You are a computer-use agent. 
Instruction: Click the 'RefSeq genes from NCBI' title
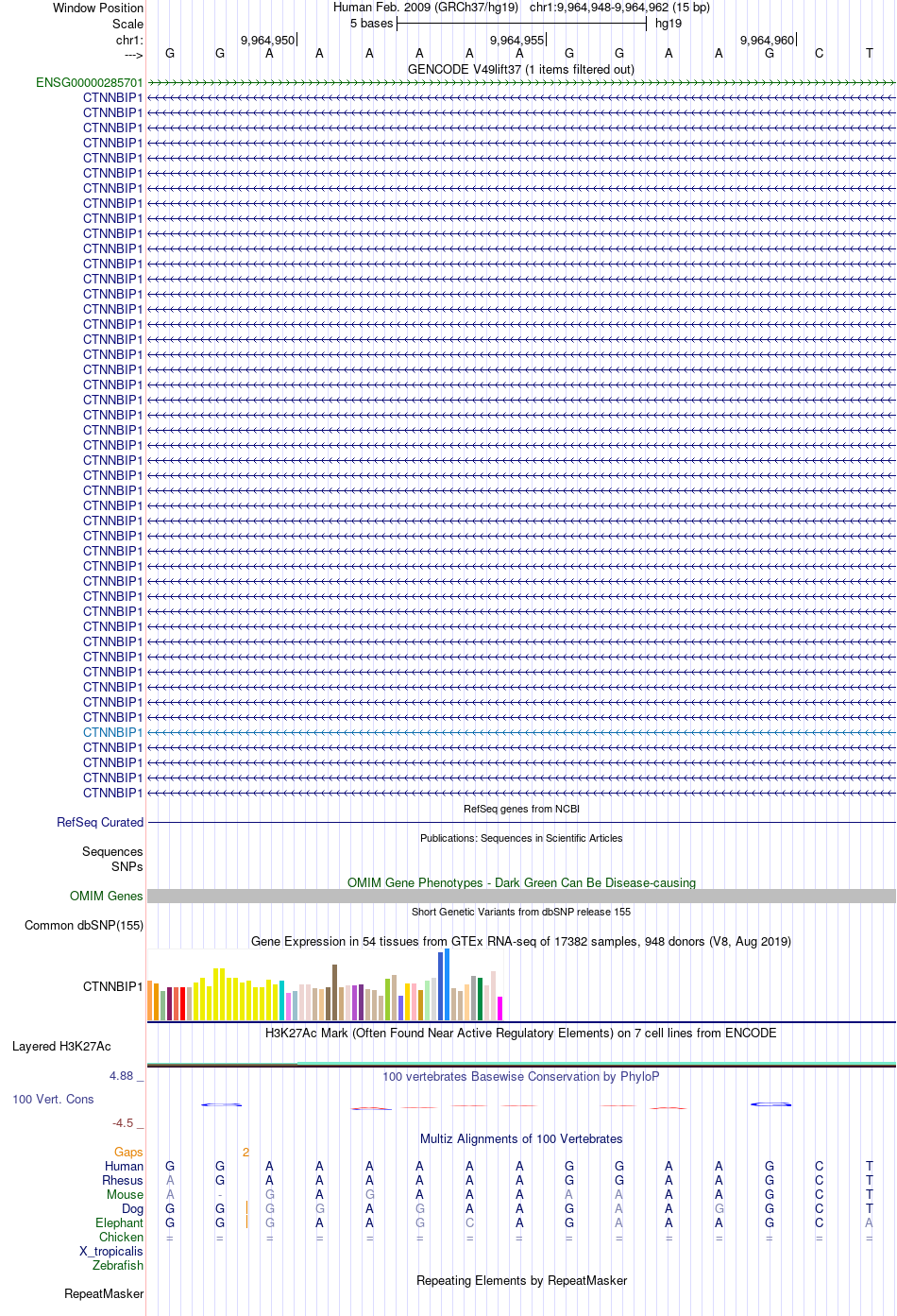pos(521,809)
